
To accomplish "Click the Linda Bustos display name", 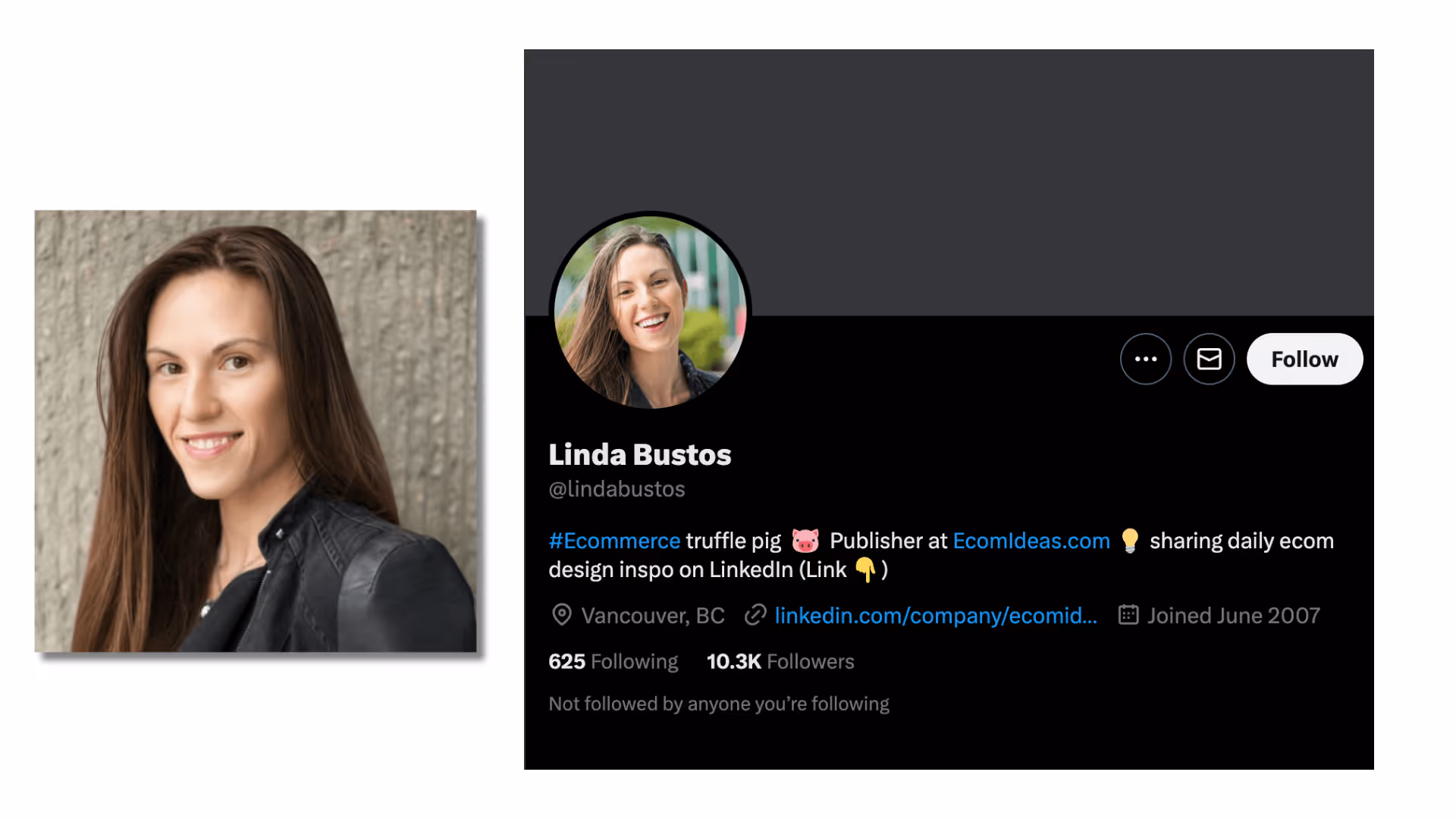I will click(639, 455).
